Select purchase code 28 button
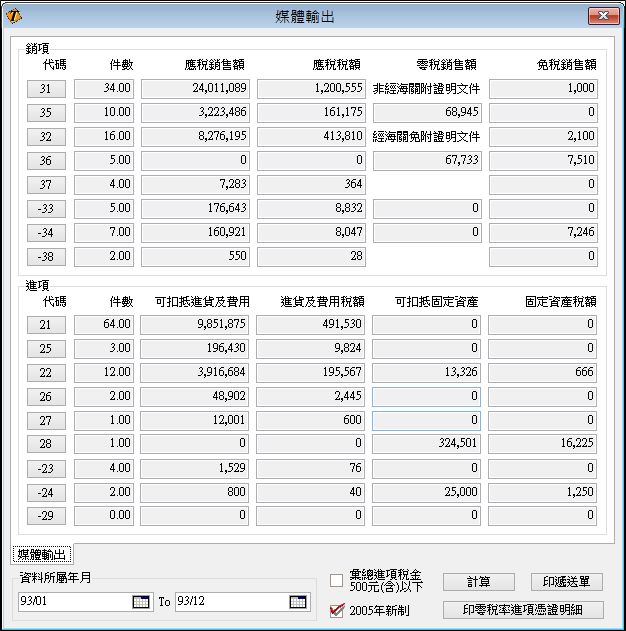Image resolution: width=626 pixels, height=631 pixels. [x=46, y=444]
